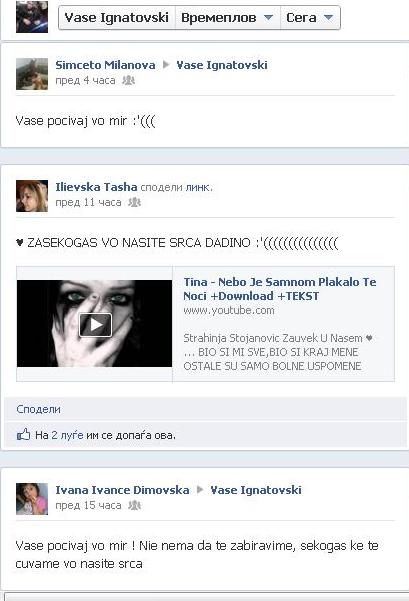Click Vase Ignatovski header name button
Image resolution: width=409 pixels, height=601 pixels.
(x=117, y=17)
